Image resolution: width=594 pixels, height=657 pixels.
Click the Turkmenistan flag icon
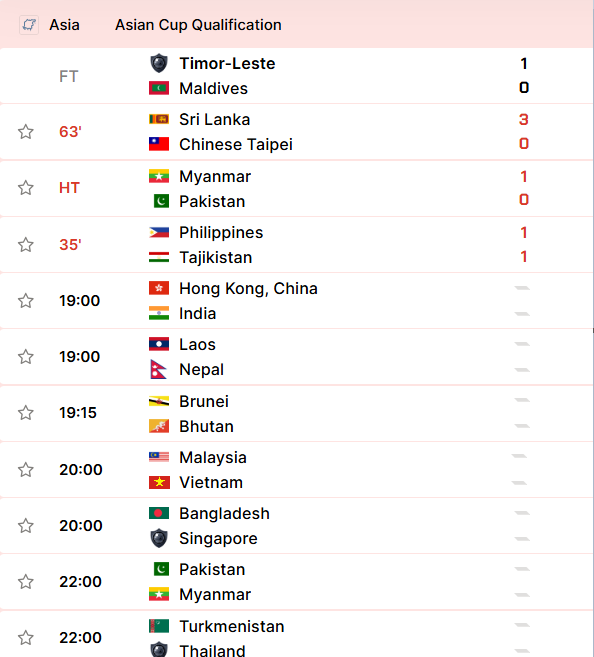tap(159, 626)
